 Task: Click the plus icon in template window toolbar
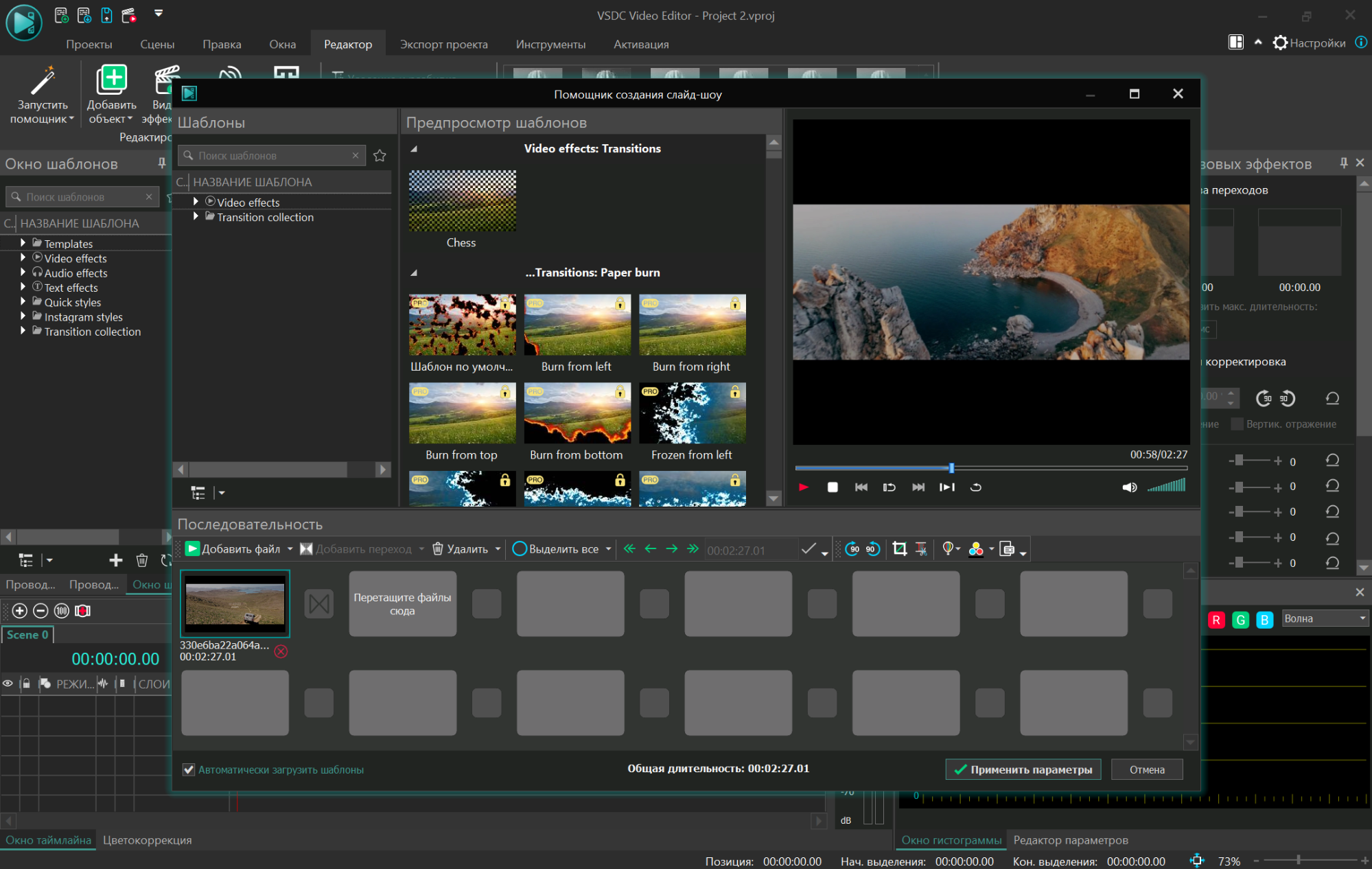click(x=116, y=561)
